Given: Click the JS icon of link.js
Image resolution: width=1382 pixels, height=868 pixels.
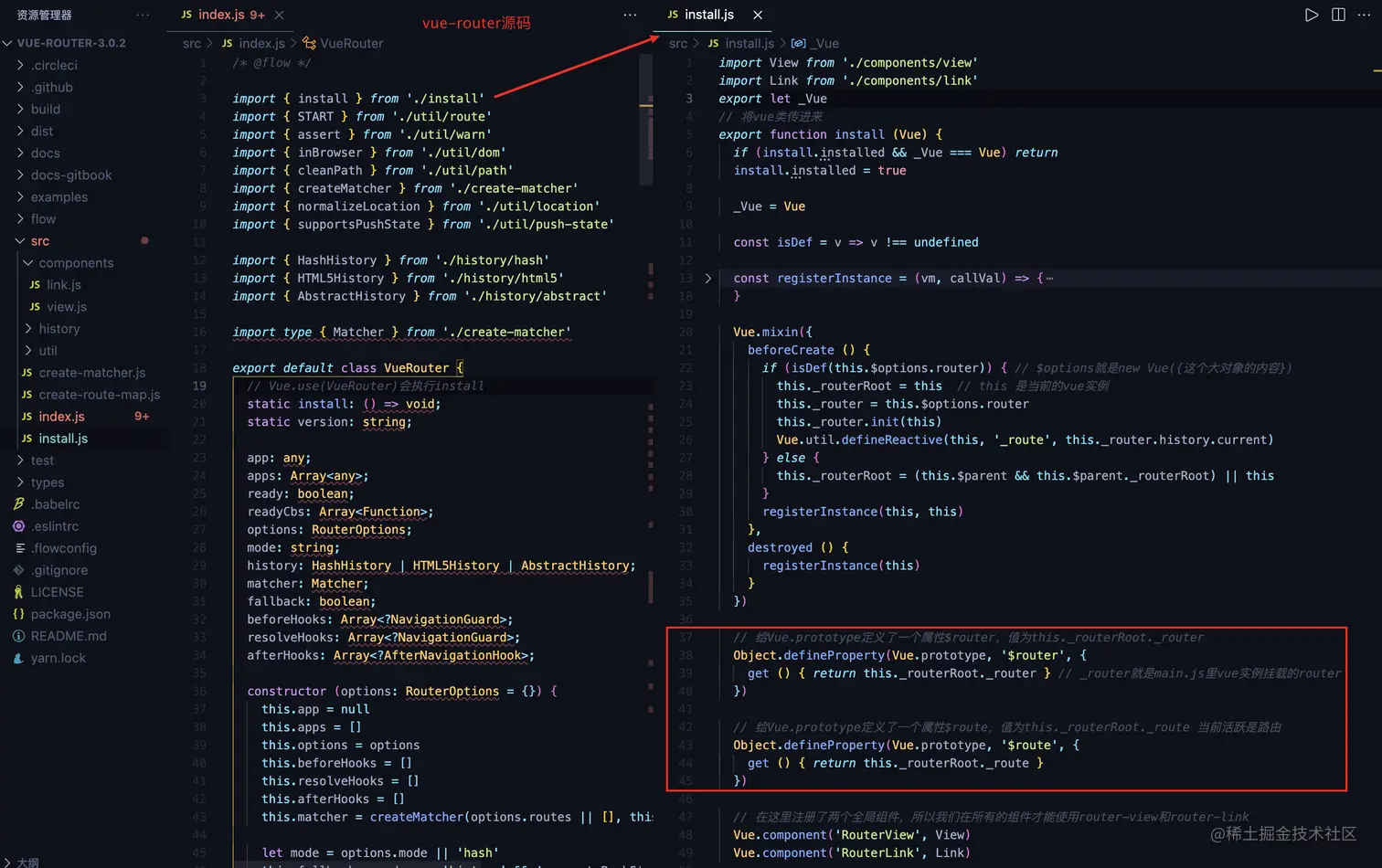Looking at the screenshot, I should coord(35,285).
